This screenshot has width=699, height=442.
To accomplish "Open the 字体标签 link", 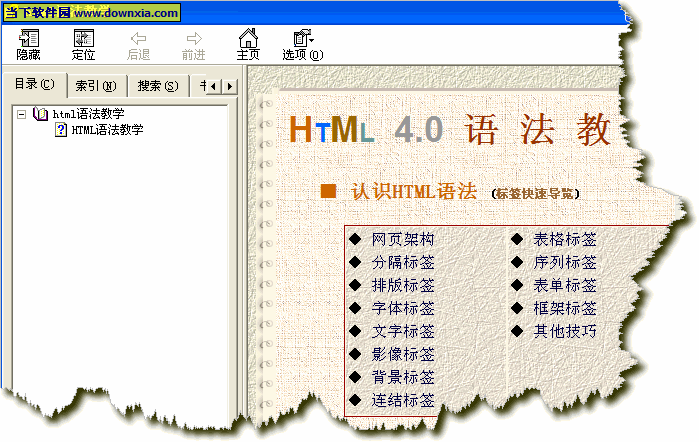I will (403, 309).
